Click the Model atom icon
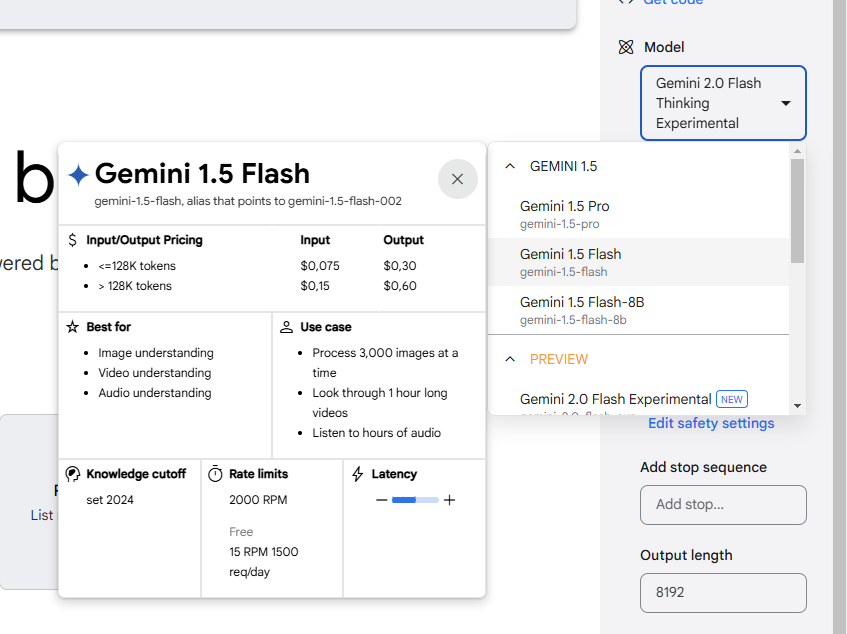The width and height of the screenshot is (847, 634). (626, 47)
